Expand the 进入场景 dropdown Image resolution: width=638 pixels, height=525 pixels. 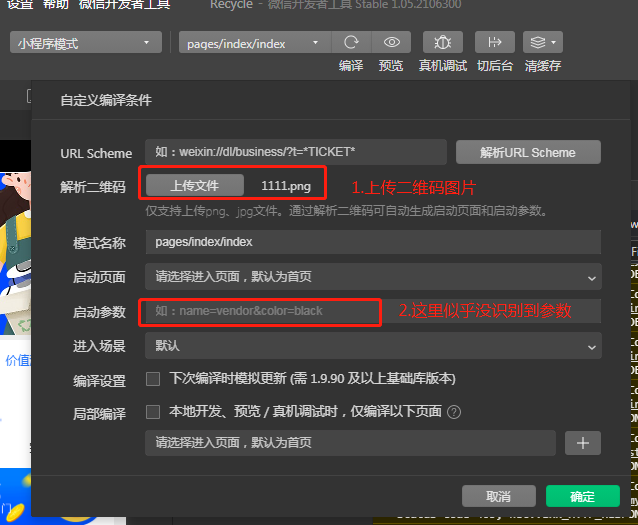pos(373,346)
